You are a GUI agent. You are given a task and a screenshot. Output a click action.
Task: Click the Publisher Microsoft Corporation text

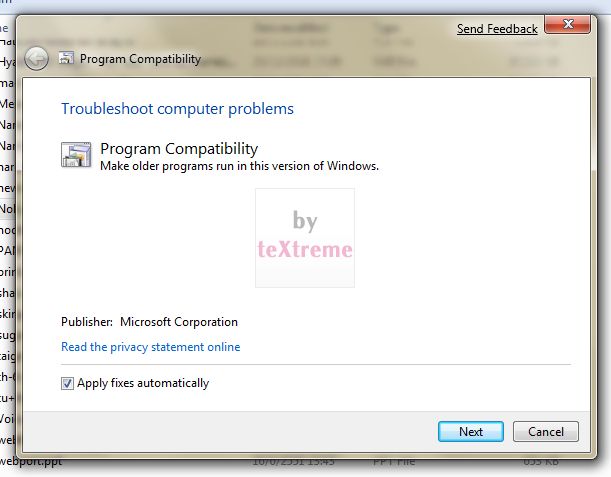click(149, 322)
